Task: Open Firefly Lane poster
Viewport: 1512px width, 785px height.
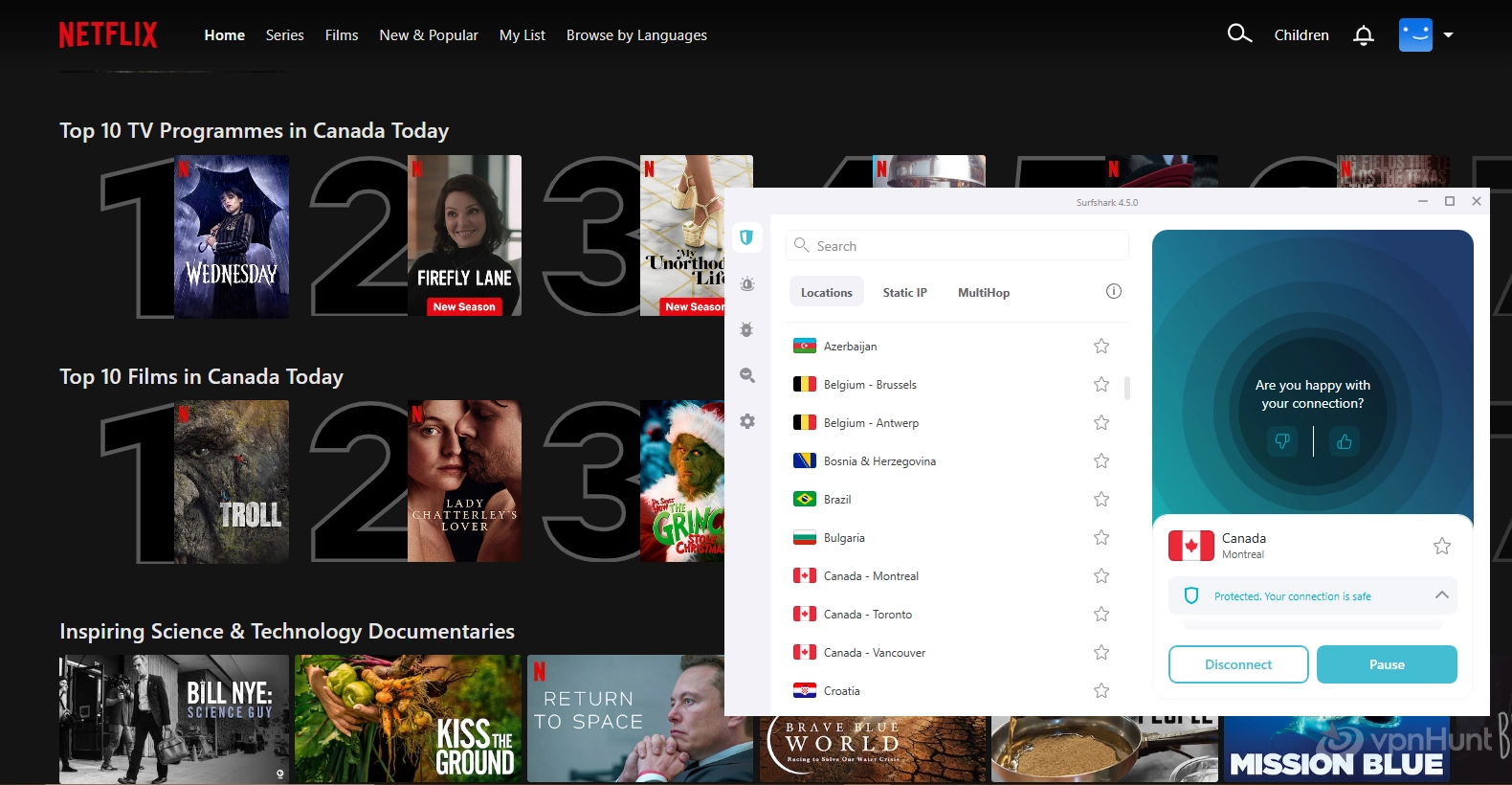Action: point(464,235)
